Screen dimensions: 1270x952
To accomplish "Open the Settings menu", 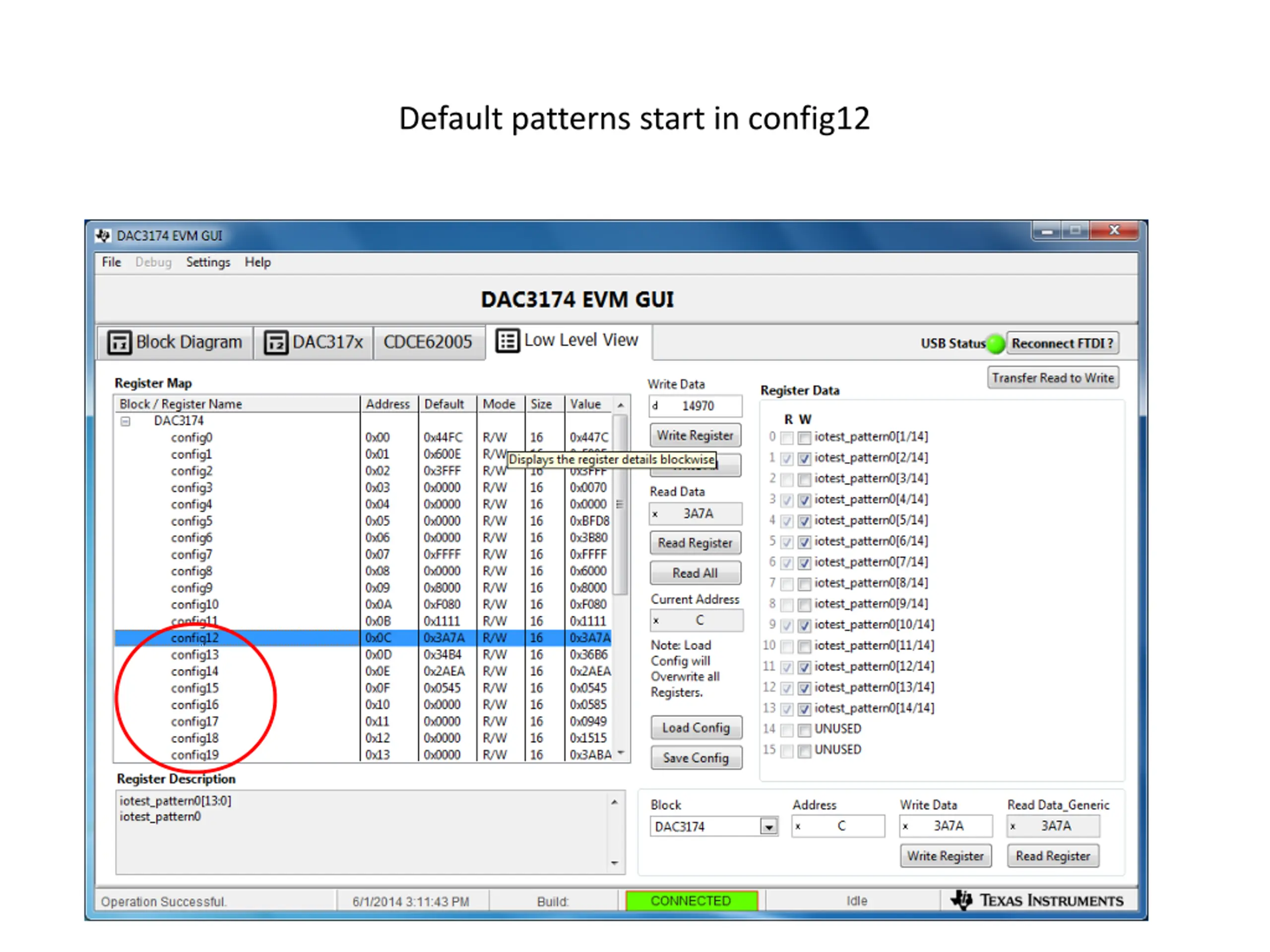I will 208,262.
